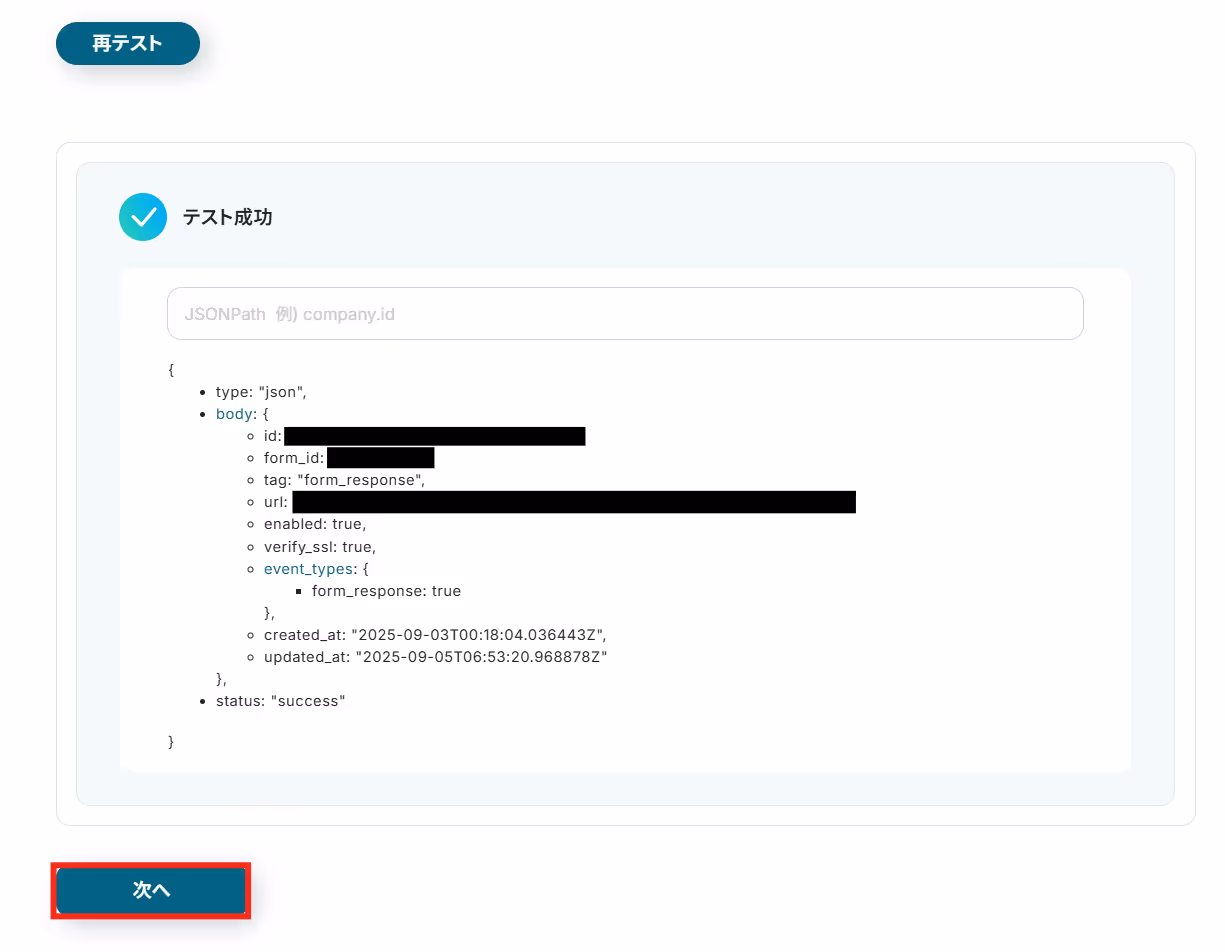Select the テスト成功 heading text
The height and width of the screenshot is (952, 1225).
tap(227, 217)
